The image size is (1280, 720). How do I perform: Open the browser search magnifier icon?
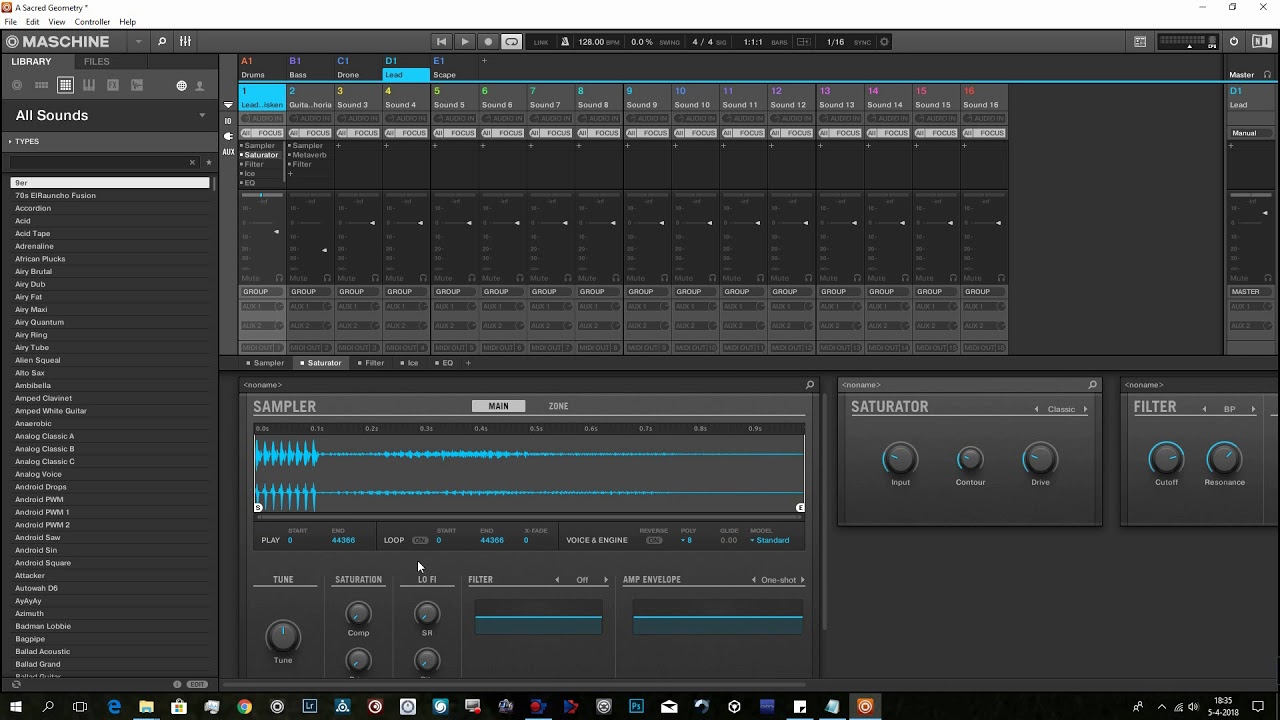[162, 41]
